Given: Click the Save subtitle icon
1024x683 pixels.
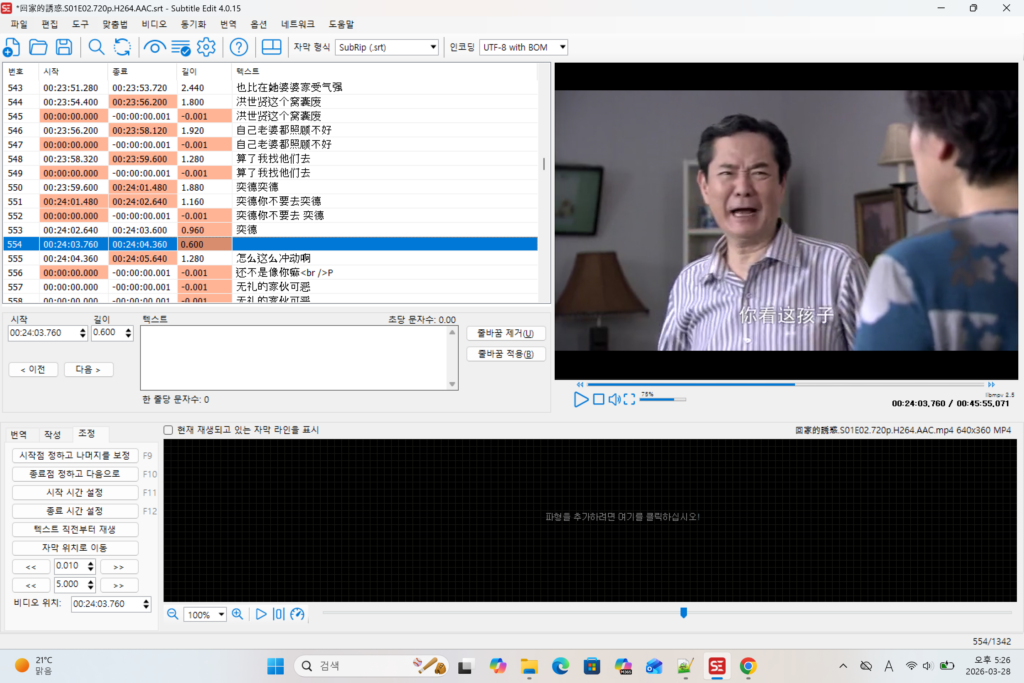Looking at the screenshot, I should pyautogui.click(x=64, y=47).
